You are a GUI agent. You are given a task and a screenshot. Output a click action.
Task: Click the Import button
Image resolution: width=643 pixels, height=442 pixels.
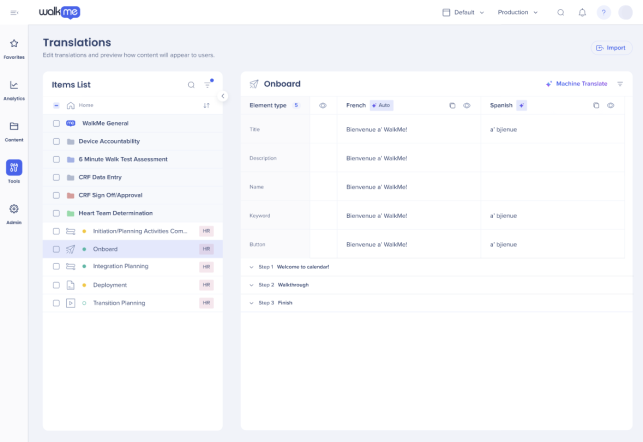click(x=611, y=48)
